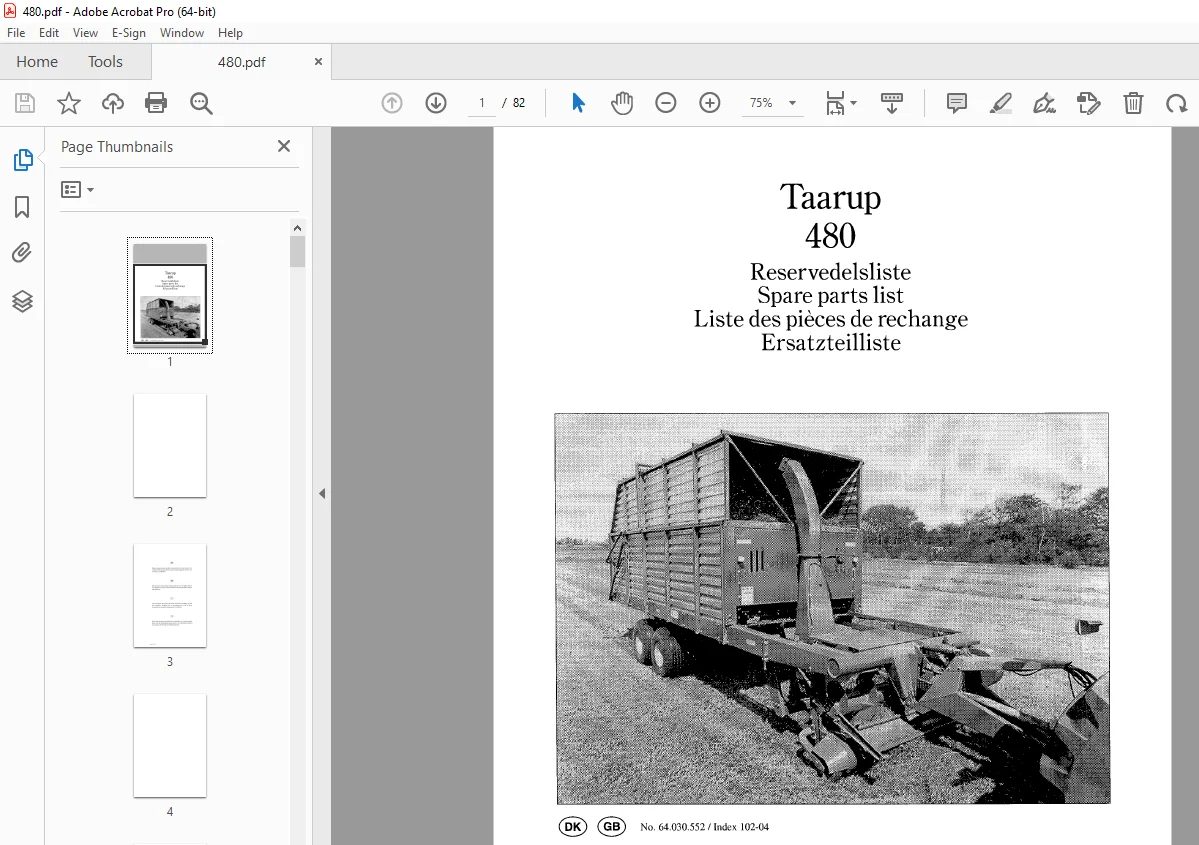Click the thumbnail panel scrollbar handle

coord(297,252)
